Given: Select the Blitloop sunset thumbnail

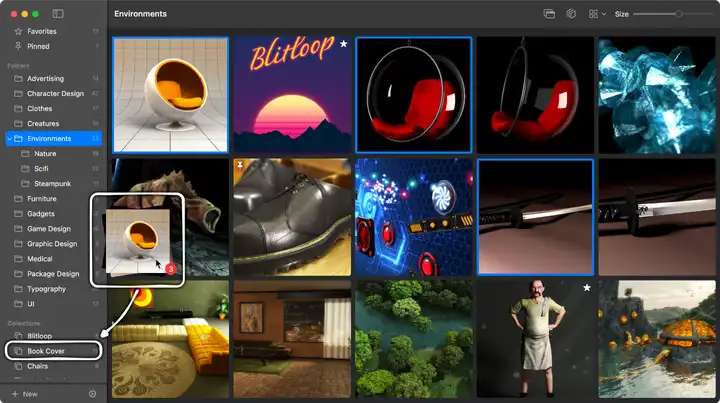Looking at the screenshot, I should point(292,95).
